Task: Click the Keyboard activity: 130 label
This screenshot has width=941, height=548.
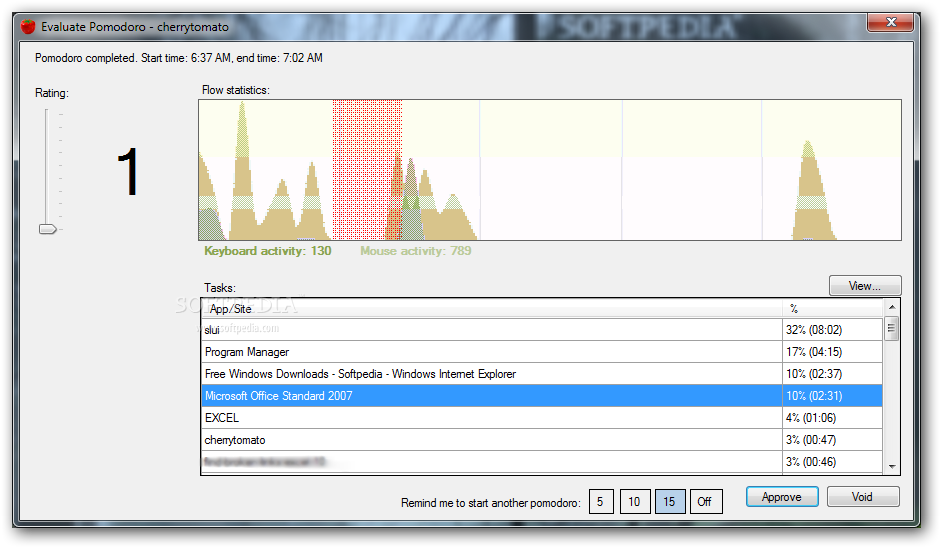Action: tap(268, 251)
